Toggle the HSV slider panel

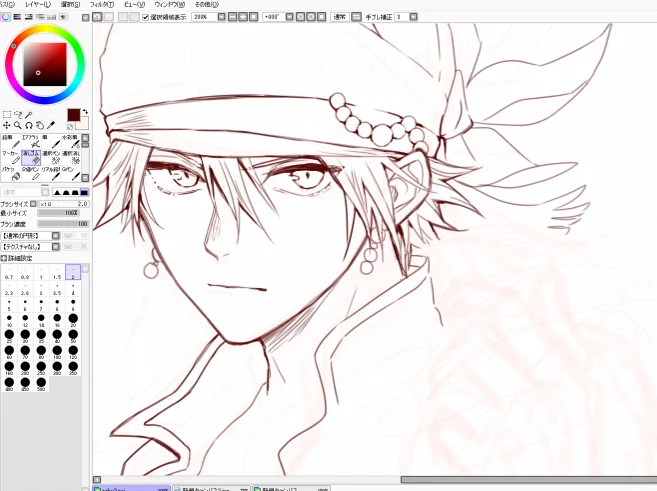click(28, 17)
